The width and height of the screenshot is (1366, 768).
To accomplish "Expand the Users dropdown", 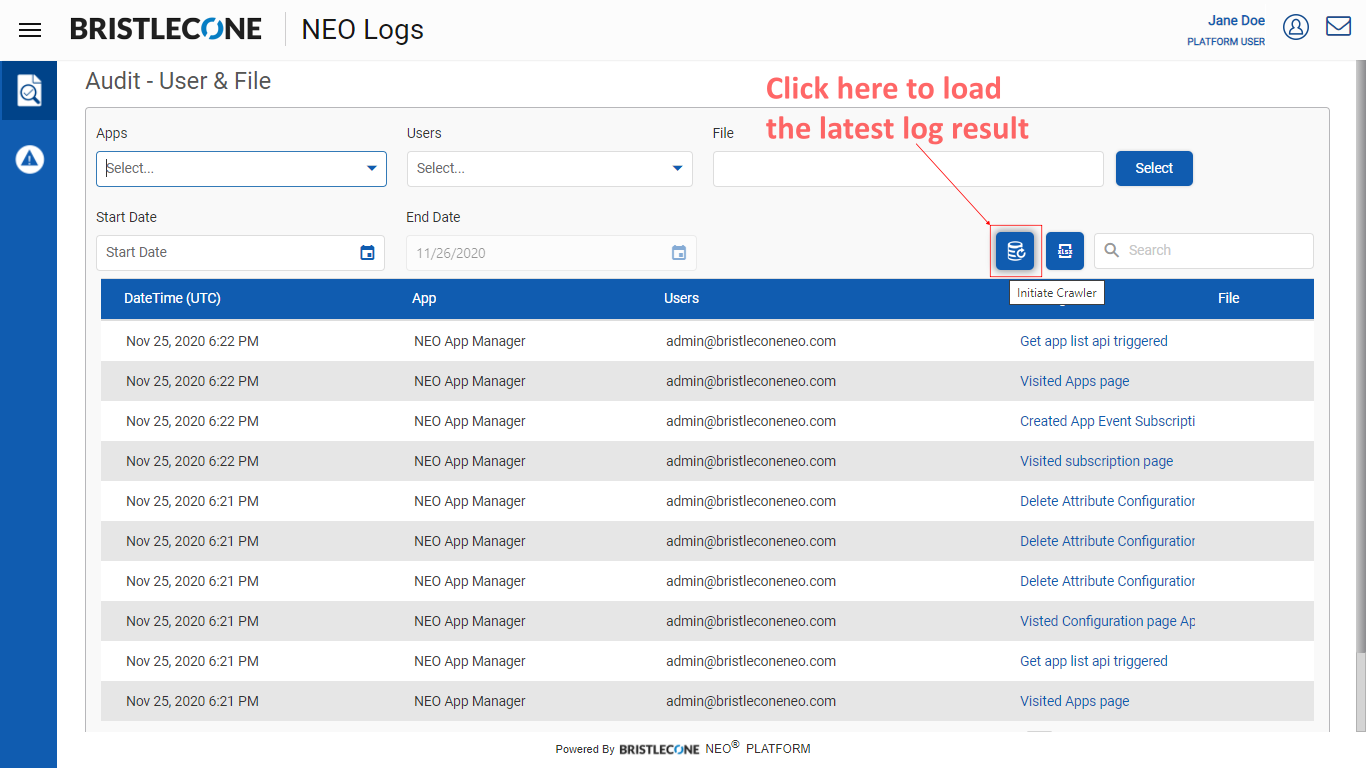I will pyautogui.click(x=549, y=168).
